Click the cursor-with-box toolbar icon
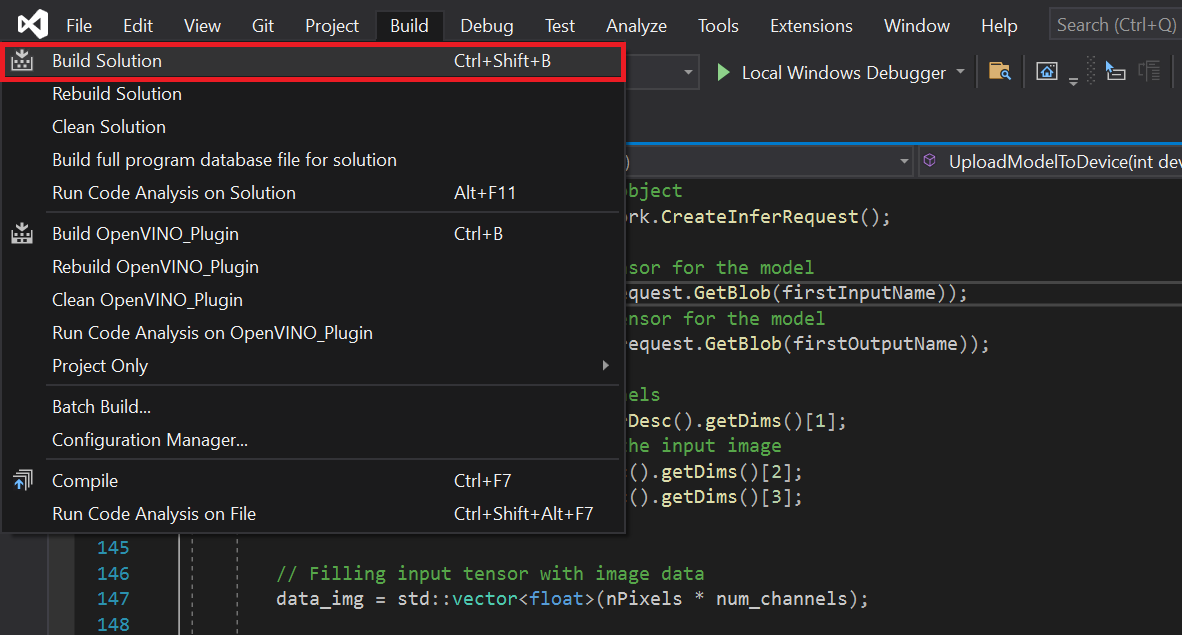The width and height of the screenshot is (1182, 635). point(1115,71)
